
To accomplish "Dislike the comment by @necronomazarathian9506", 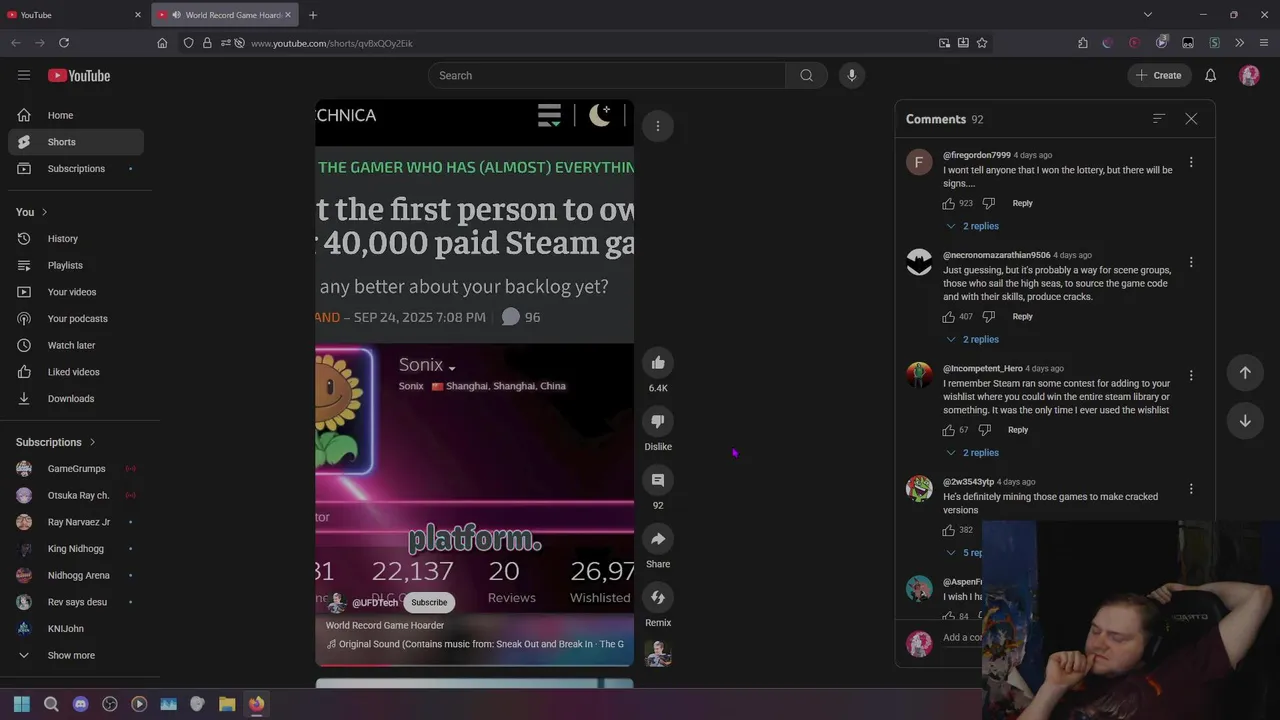I will (988, 317).
